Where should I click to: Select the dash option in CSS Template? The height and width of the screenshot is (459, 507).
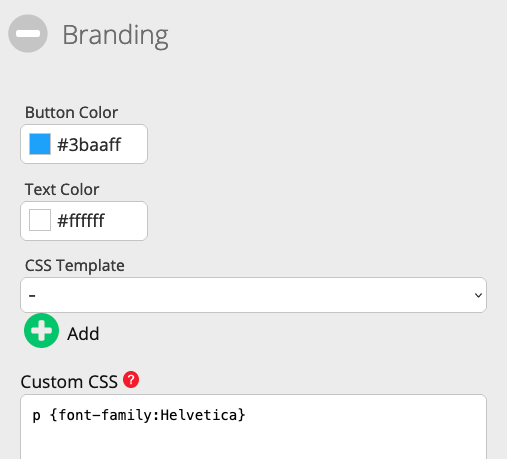coord(32,295)
